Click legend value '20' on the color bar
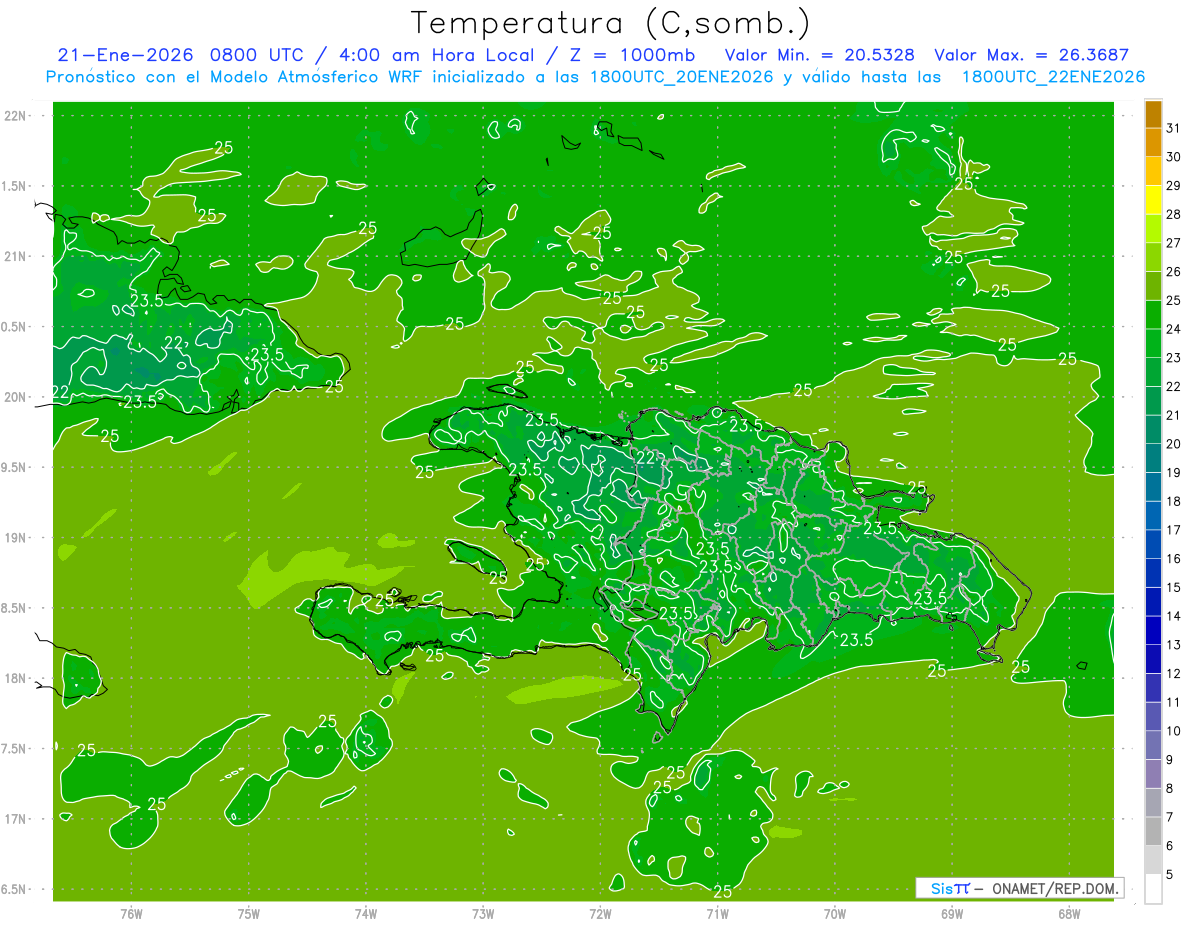Viewport: 1200px width, 927px height. click(x=1174, y=444)
